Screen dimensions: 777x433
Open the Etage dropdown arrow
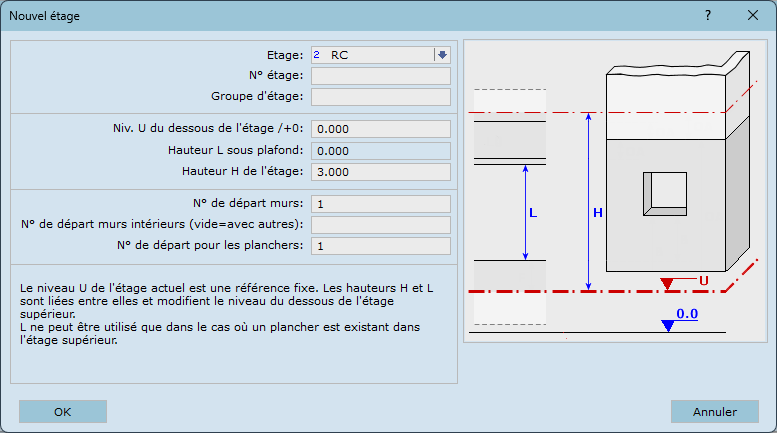tap(442, 55)
